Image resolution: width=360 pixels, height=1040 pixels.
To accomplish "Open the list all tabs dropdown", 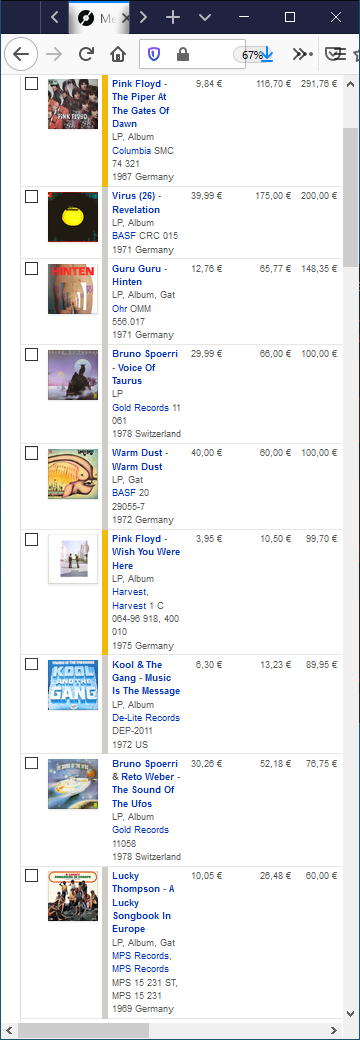I will [x=206, y=17].
